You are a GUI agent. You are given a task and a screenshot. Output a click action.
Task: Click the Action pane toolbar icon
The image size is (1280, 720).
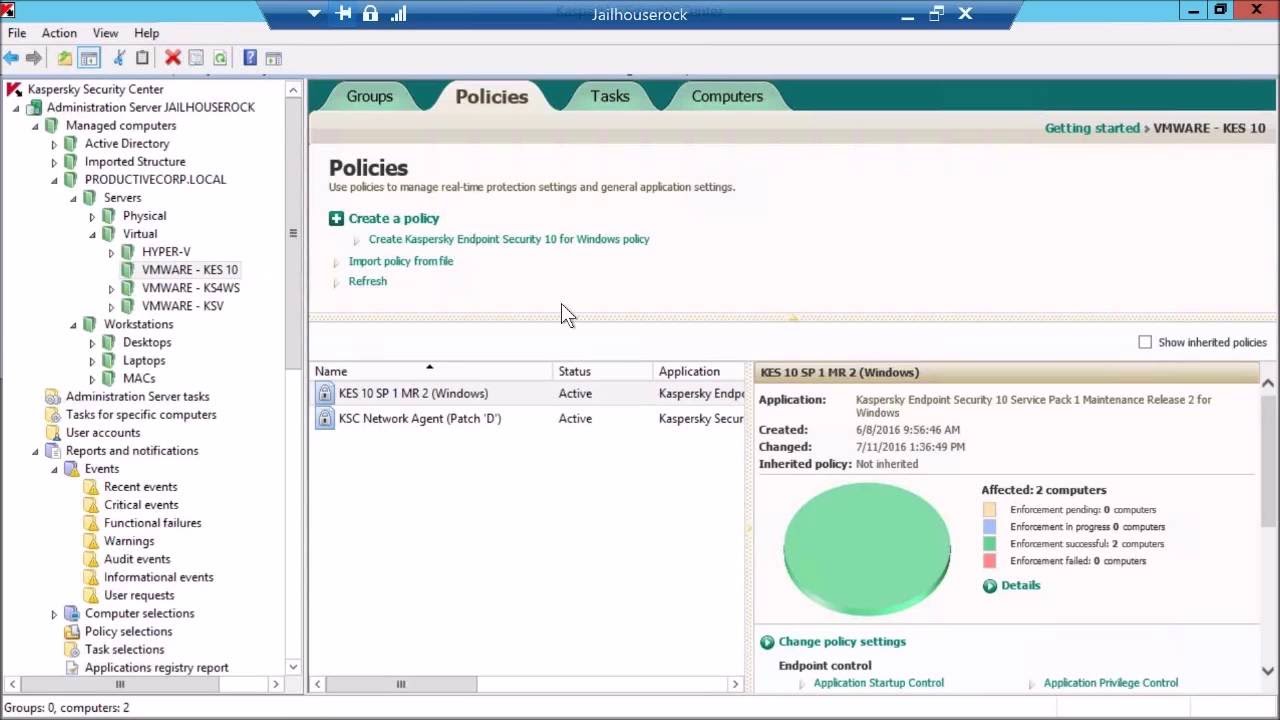(273, 58)
